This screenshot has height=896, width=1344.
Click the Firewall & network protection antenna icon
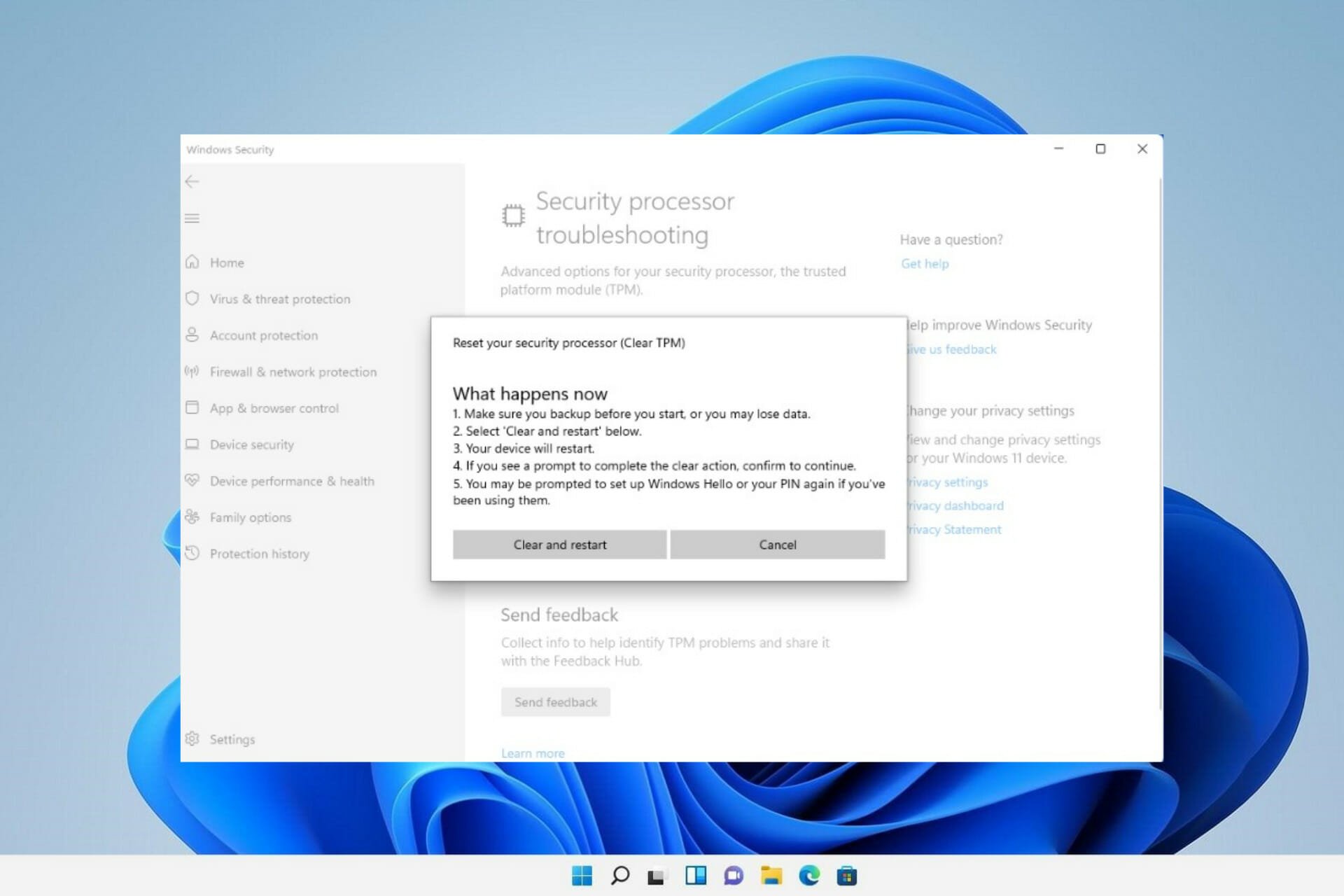(192, 371)
